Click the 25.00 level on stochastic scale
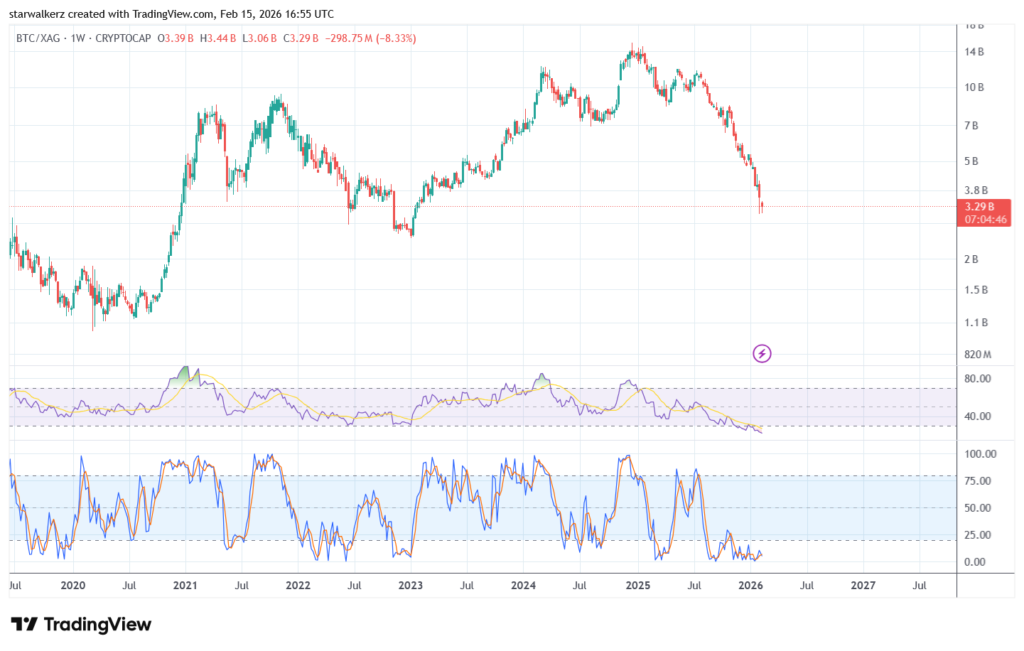 click(x=977, y=534)
